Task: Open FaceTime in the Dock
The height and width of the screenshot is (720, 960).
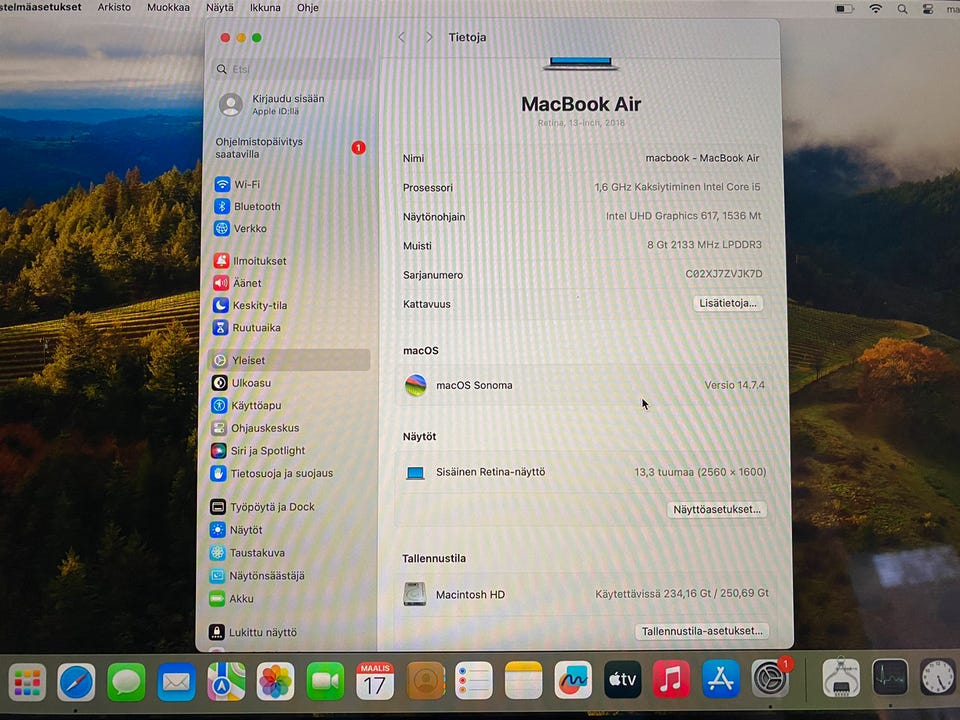Action: (x=325, y=681)
